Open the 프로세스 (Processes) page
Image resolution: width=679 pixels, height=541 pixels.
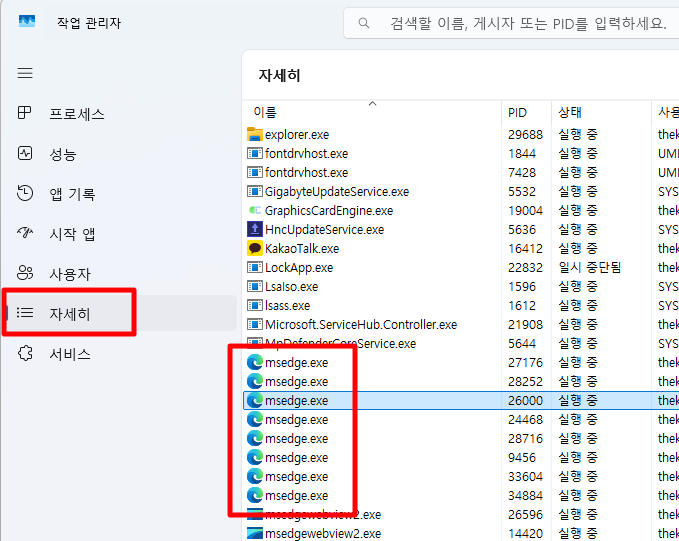(x=119, y=114)
